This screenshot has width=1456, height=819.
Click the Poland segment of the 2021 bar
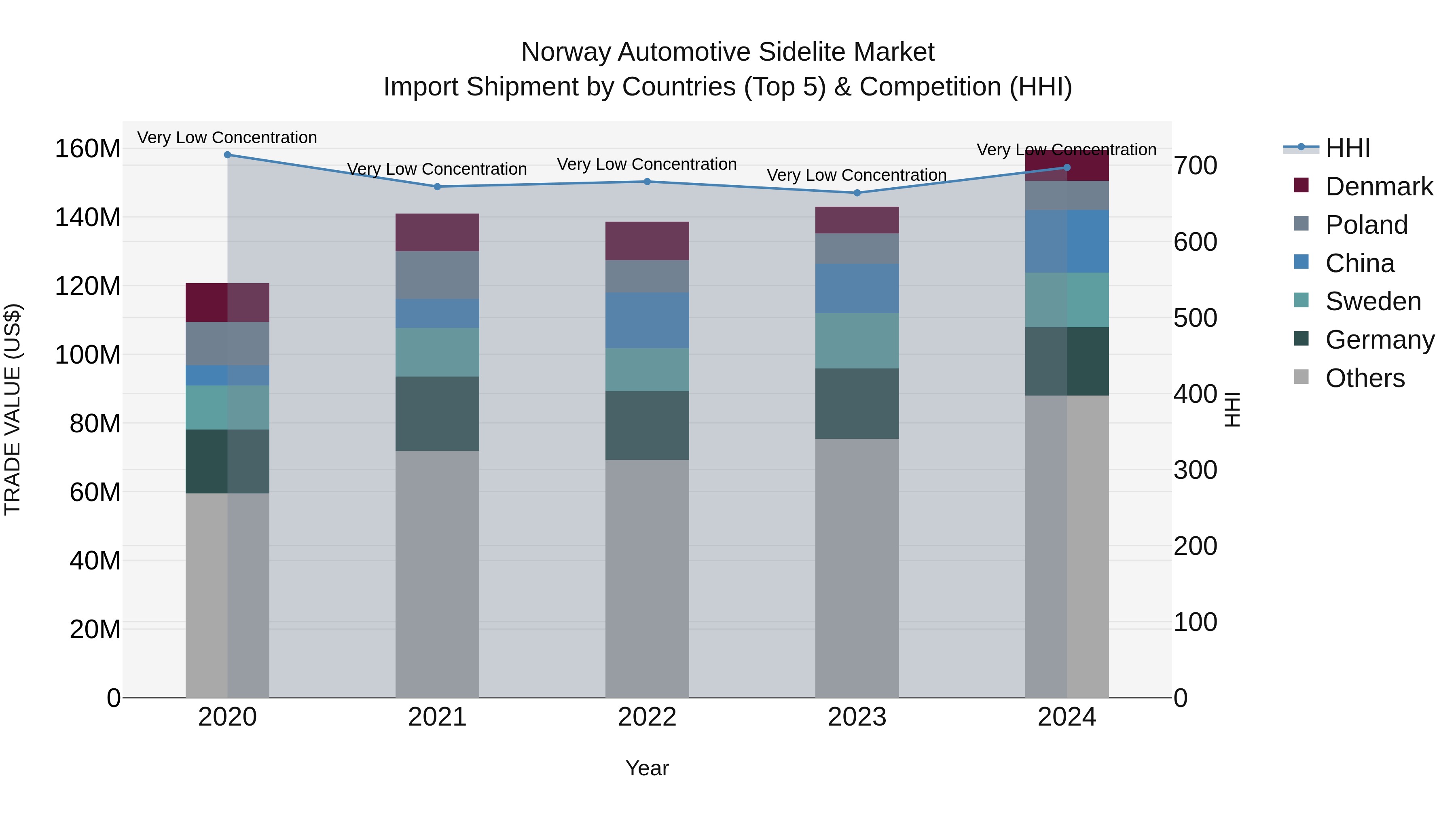pos(438,275)
